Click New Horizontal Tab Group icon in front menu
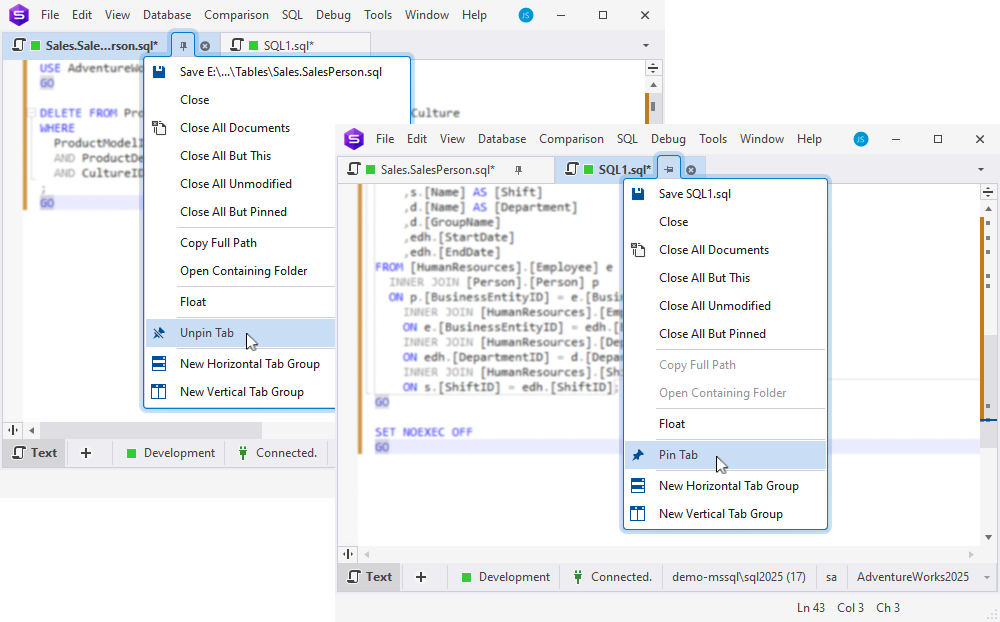 (x=638, y=485)
